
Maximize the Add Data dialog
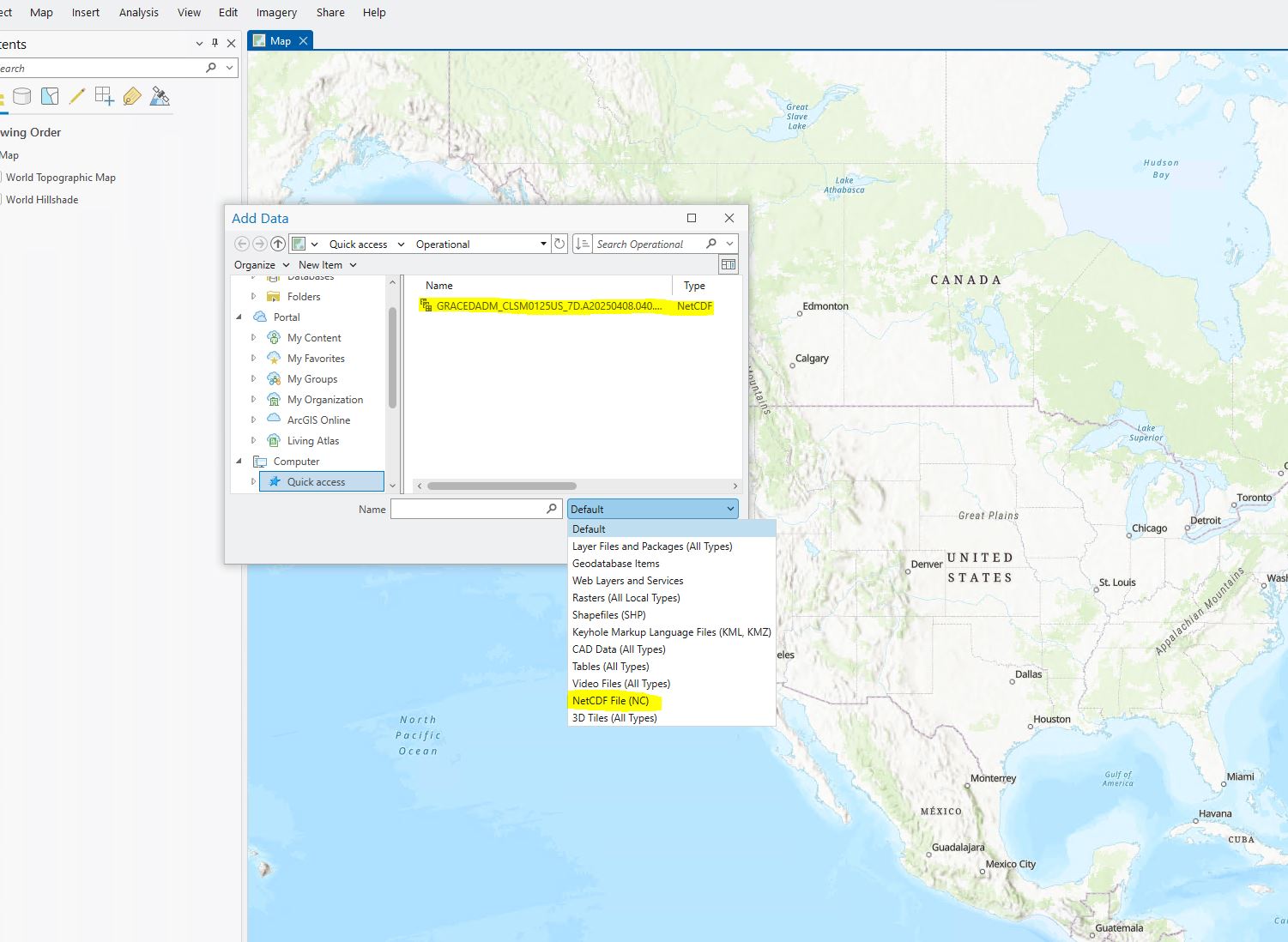point(692,218)
